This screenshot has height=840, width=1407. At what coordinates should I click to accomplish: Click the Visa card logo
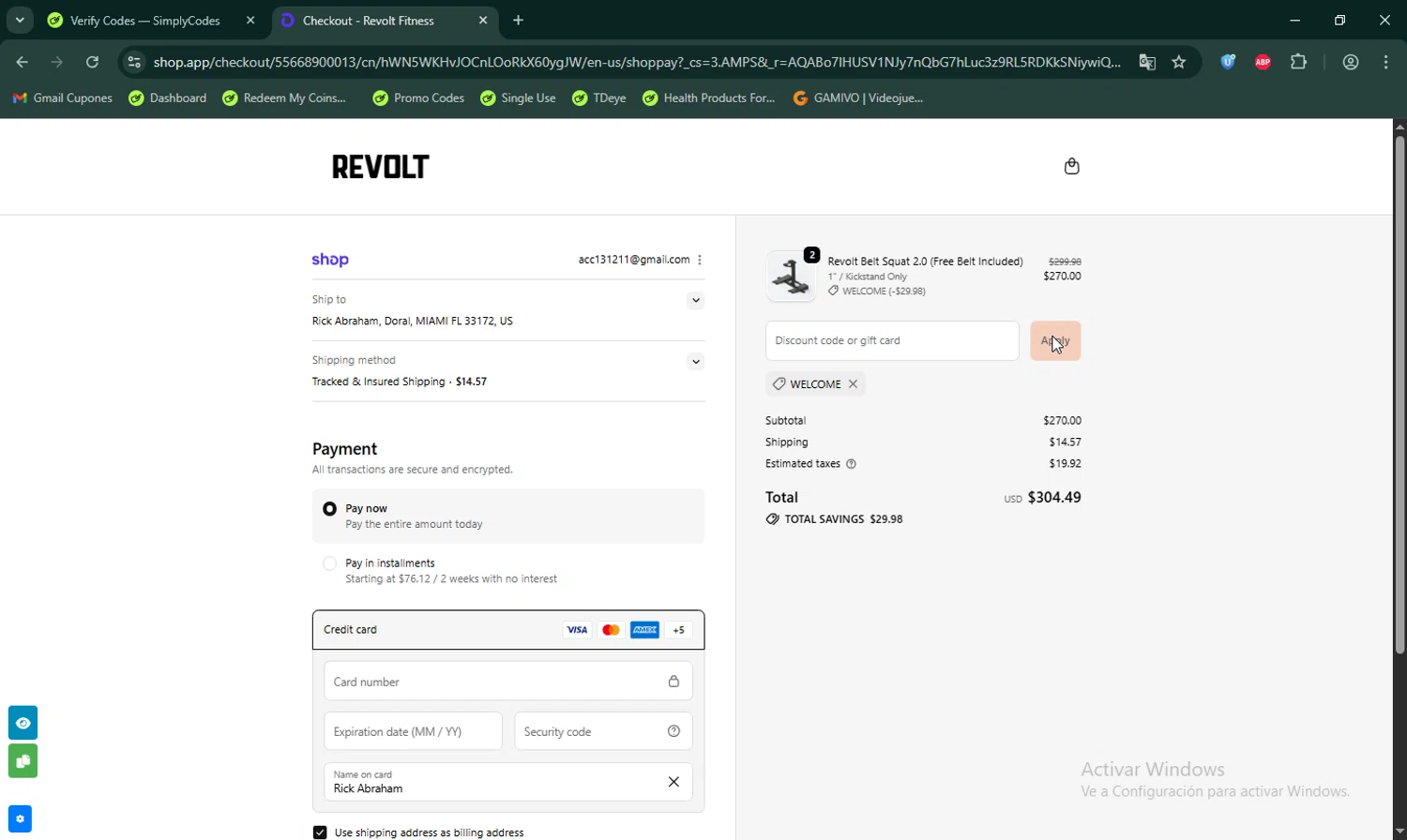[x=577, y=630]
